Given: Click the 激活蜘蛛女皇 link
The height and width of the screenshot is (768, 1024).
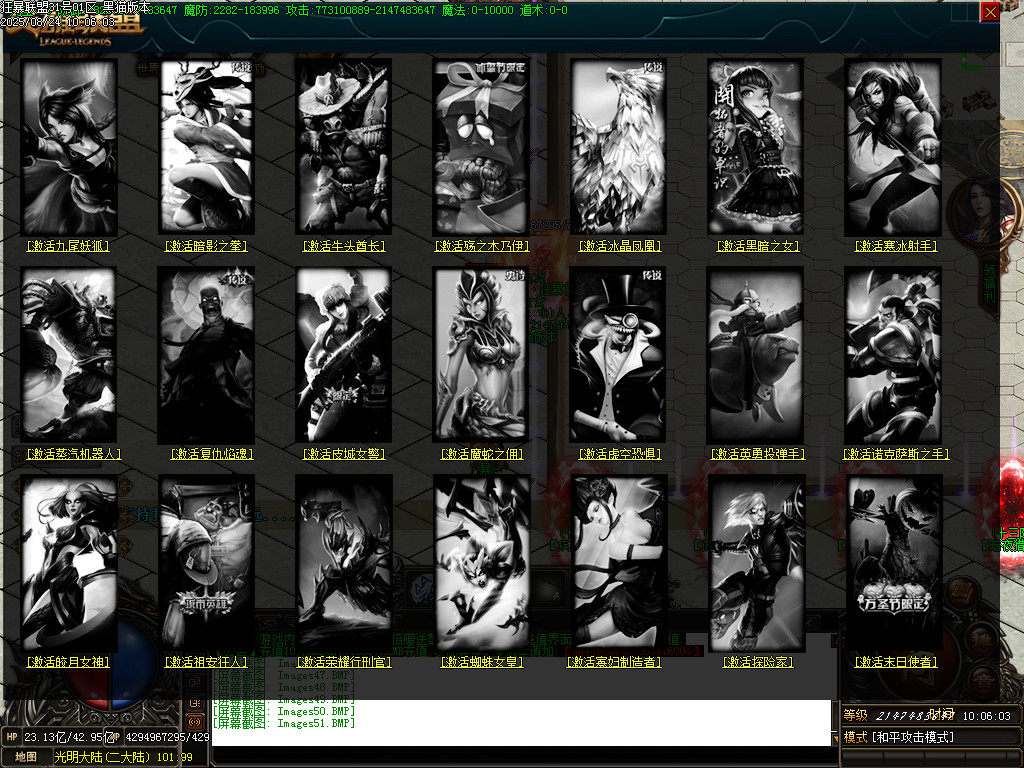Looking at the screenshot, I should point(482,662).
